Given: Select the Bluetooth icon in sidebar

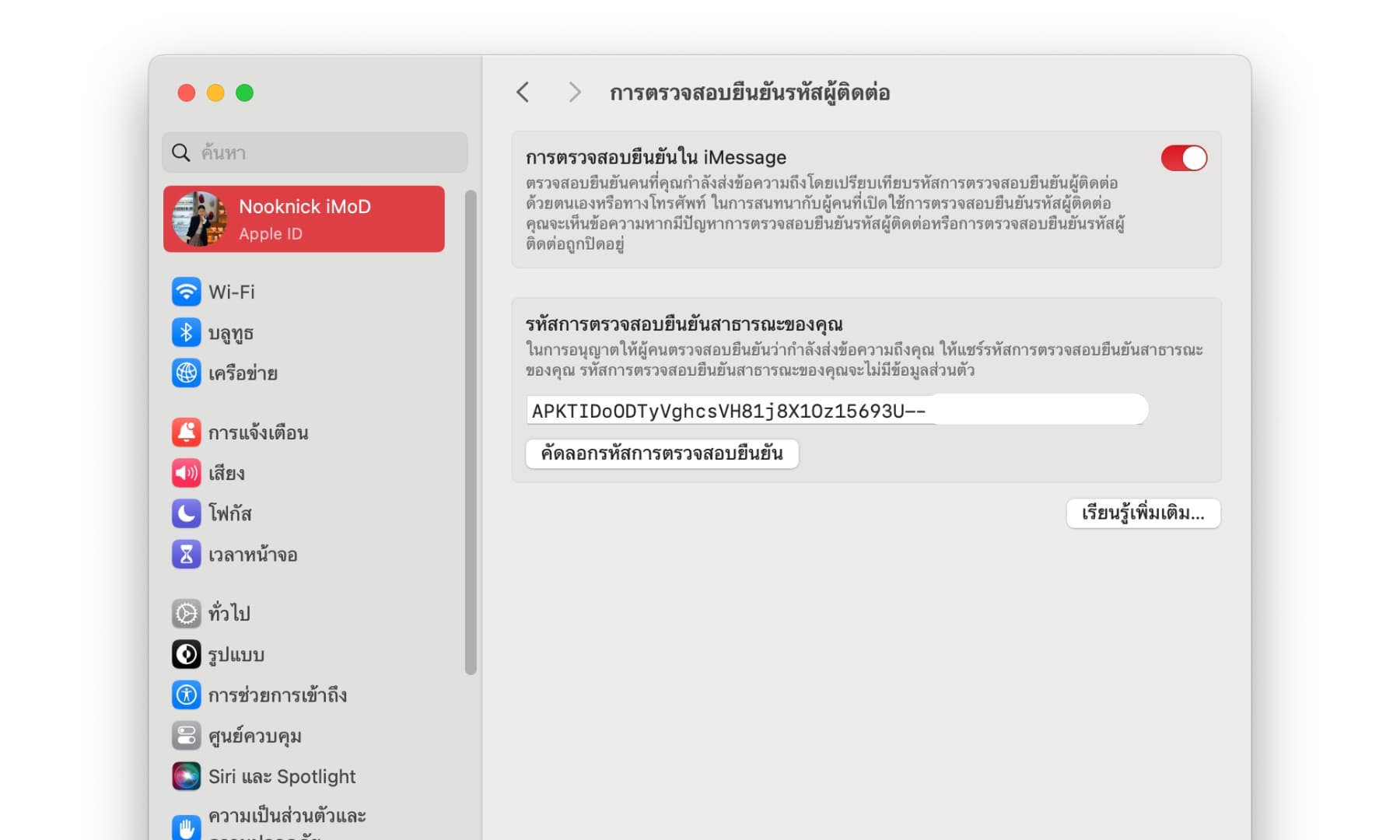Looking at the screenshot, I should point(186,333).
